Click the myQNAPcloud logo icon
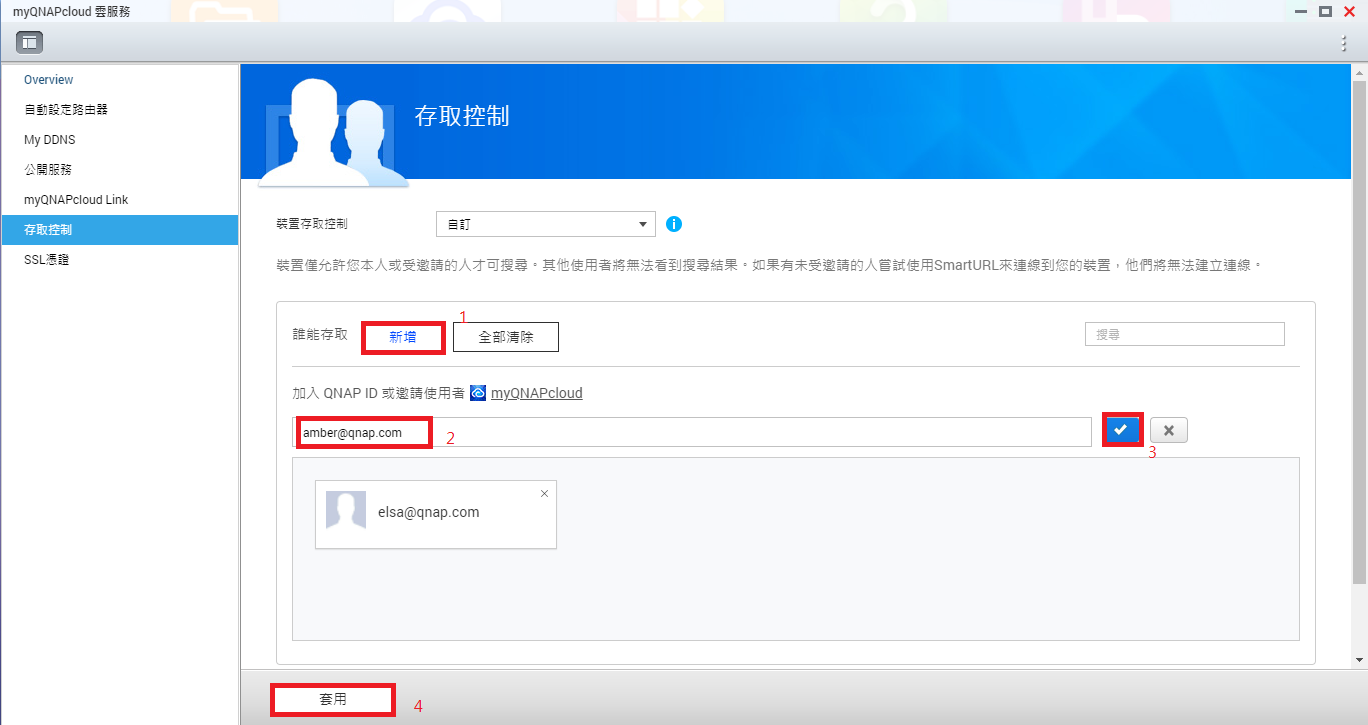This screenshot has height=725, width=1368. point(478,393)
